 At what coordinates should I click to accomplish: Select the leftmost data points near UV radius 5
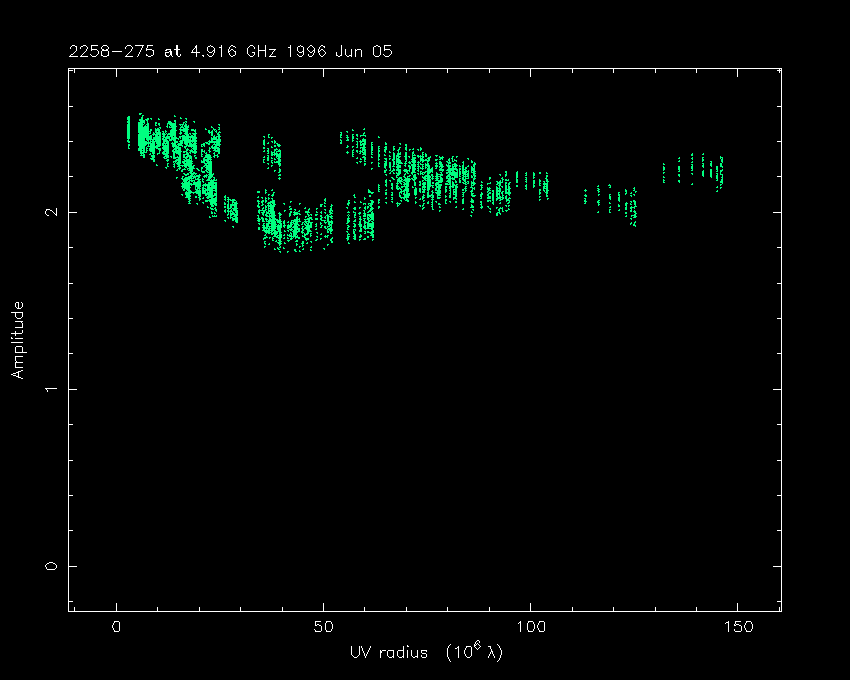pyautogui.click(x=140, y=133)
